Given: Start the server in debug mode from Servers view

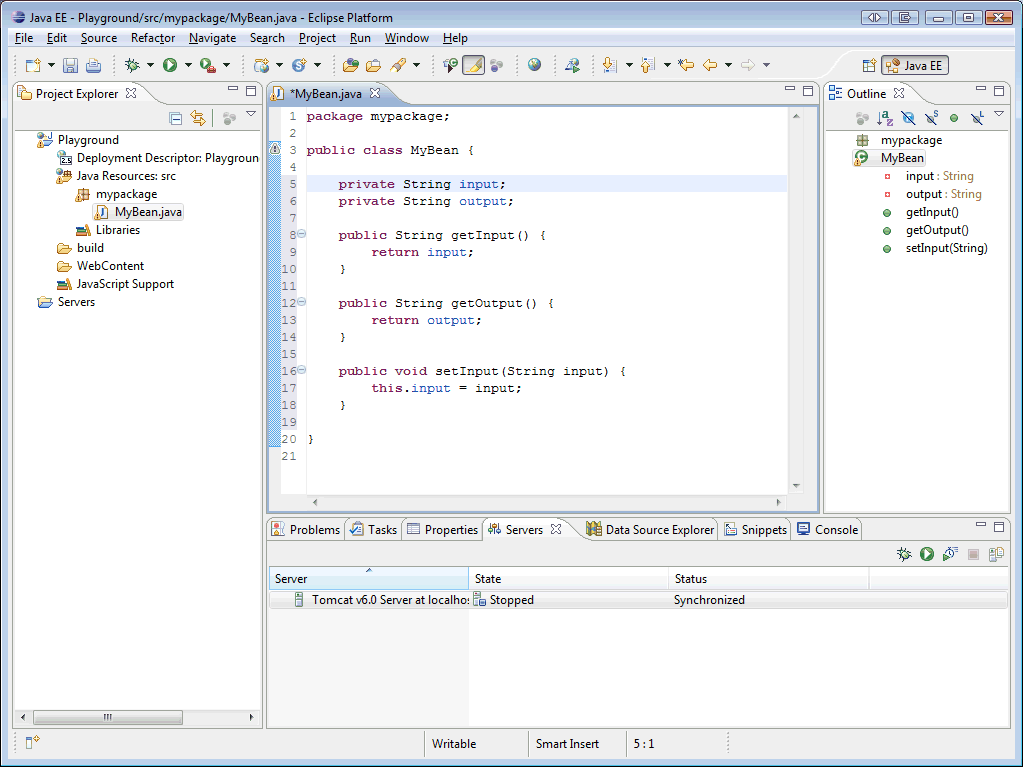Looking at the screenshot, I should 904,553.
